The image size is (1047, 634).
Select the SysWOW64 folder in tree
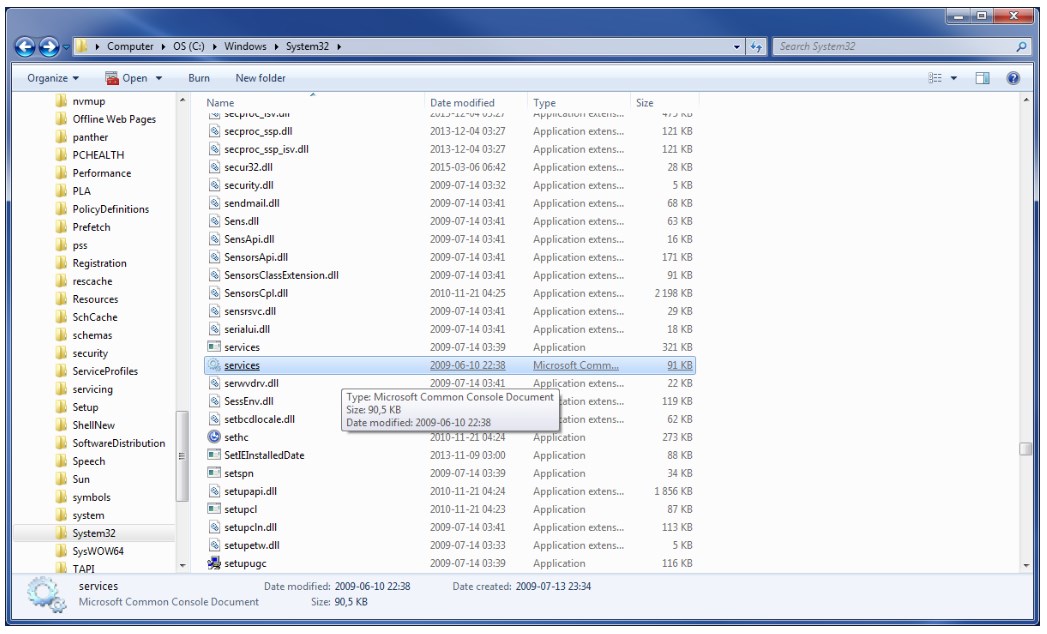(x=98, y=551)
